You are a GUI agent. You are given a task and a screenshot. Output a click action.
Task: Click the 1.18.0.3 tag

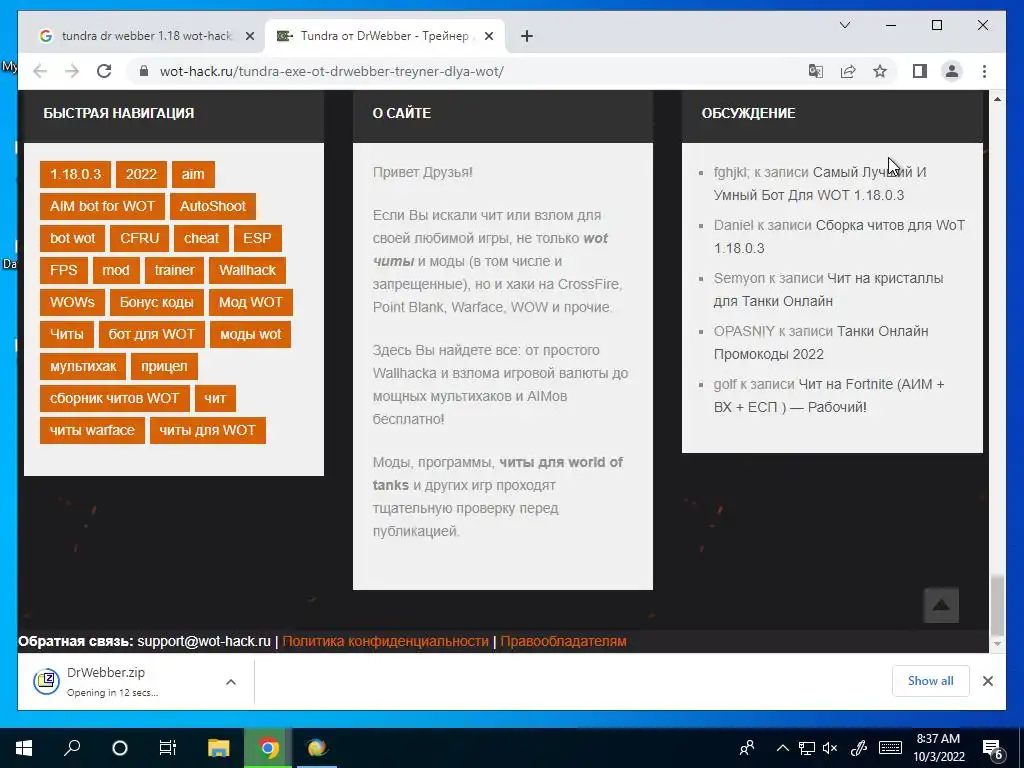point(75,174)
